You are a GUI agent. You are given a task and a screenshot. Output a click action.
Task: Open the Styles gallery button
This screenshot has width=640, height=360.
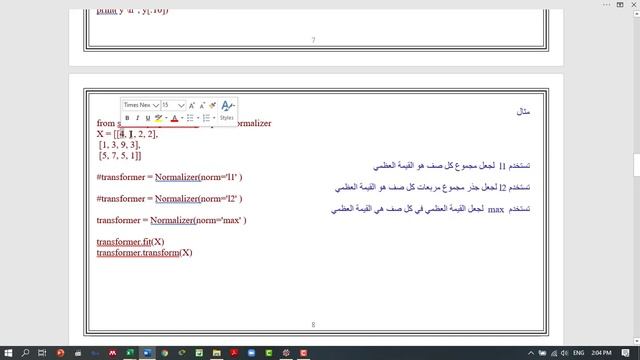(x=227, y=110)
